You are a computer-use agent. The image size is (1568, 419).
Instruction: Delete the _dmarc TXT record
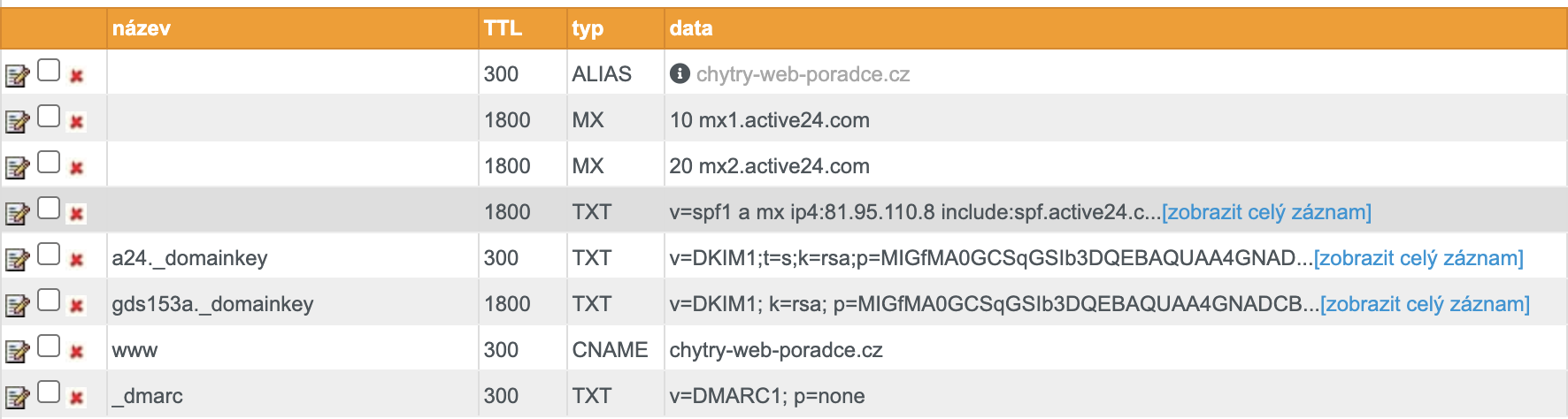tap(77, 398)
